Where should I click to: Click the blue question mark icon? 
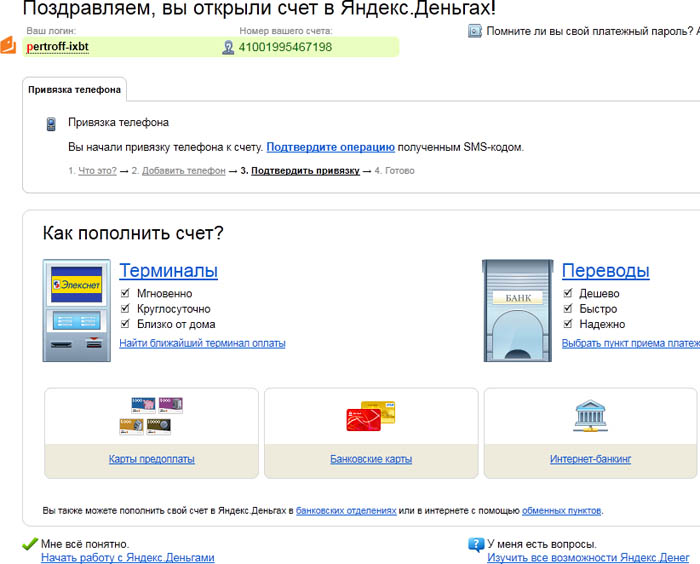[x=476, y=544]
